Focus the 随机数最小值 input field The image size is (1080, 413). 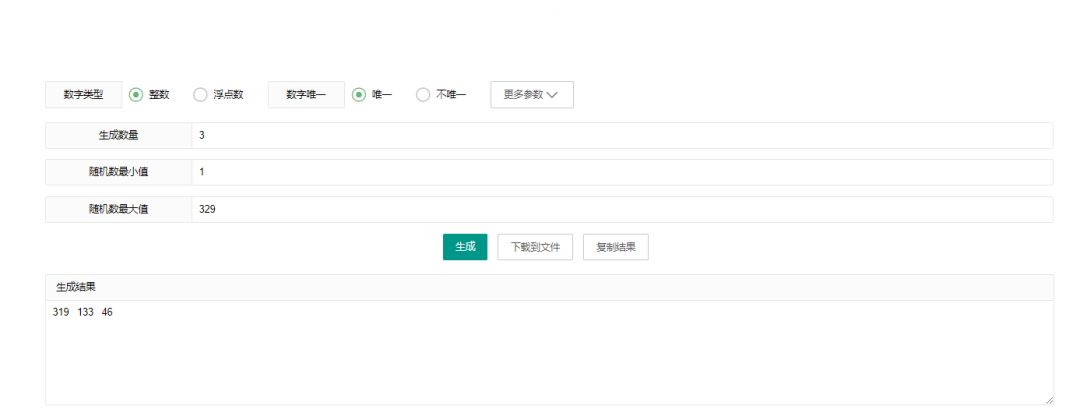pos(622,172)
